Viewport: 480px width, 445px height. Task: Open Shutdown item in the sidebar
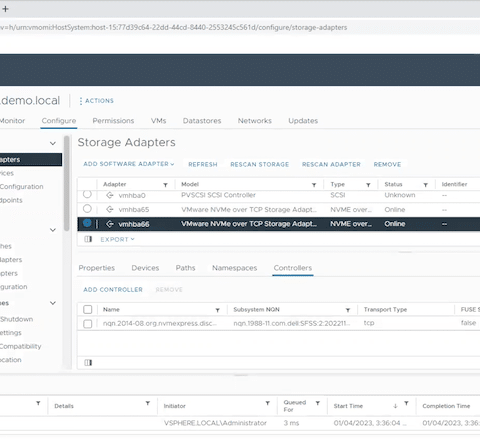tap(16, 319)
